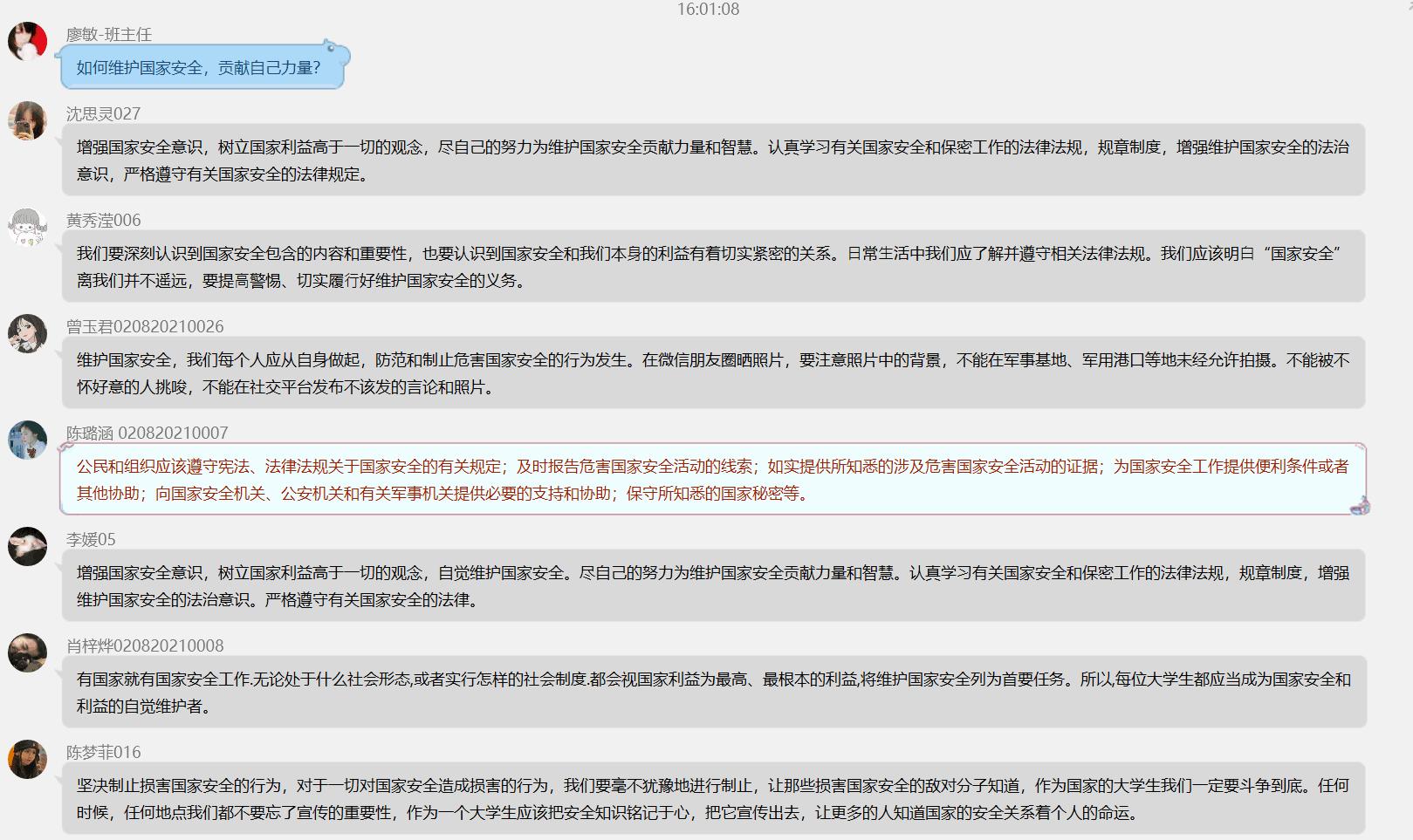Select 肖梓烨's message starting 有国家就有
Image resolution: width=1413 pixels, height=840 pixels.
(712, 693)
